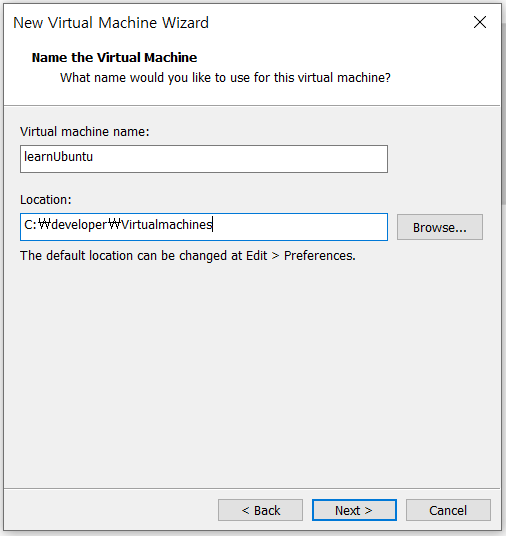This screenshot has height=536, width=506.
Task: Click the default location Preferences hint text
Action: [188, 256]
